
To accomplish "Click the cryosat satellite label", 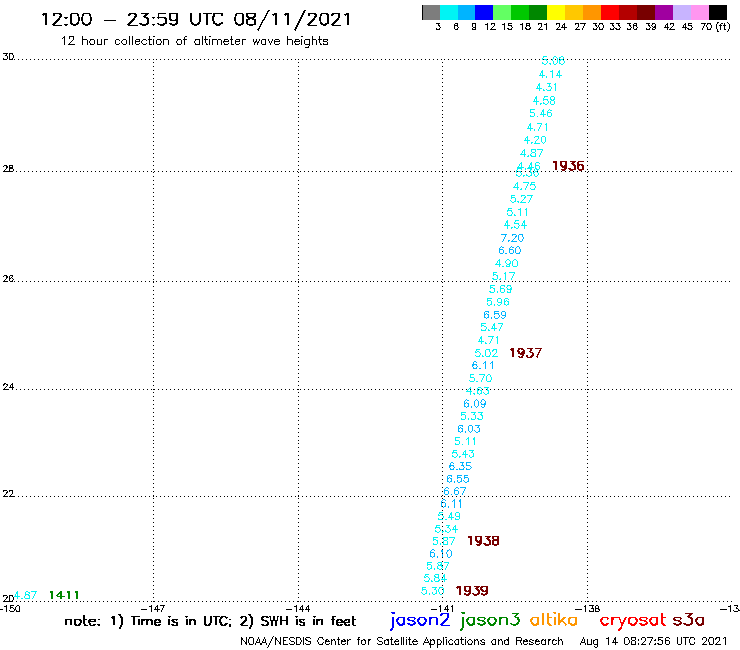I will [633, 620].
